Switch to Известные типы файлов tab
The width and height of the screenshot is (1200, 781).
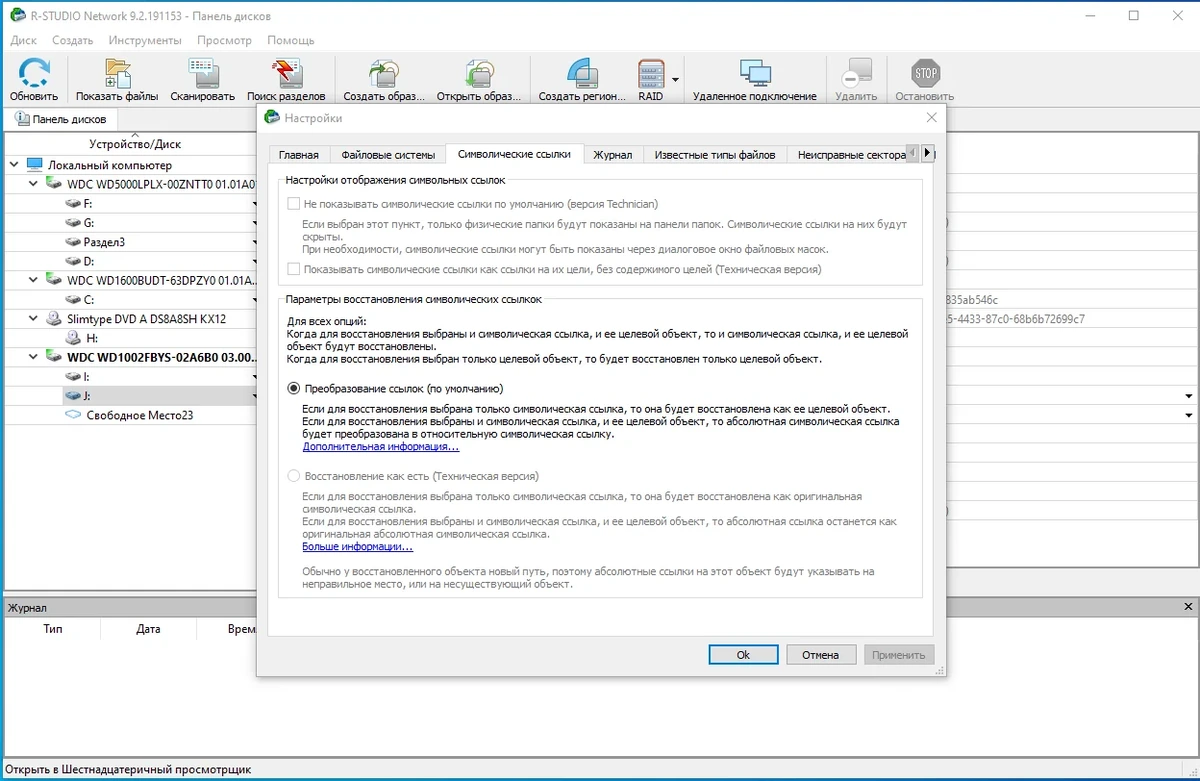pyautogui.click(x=714, y=155)
